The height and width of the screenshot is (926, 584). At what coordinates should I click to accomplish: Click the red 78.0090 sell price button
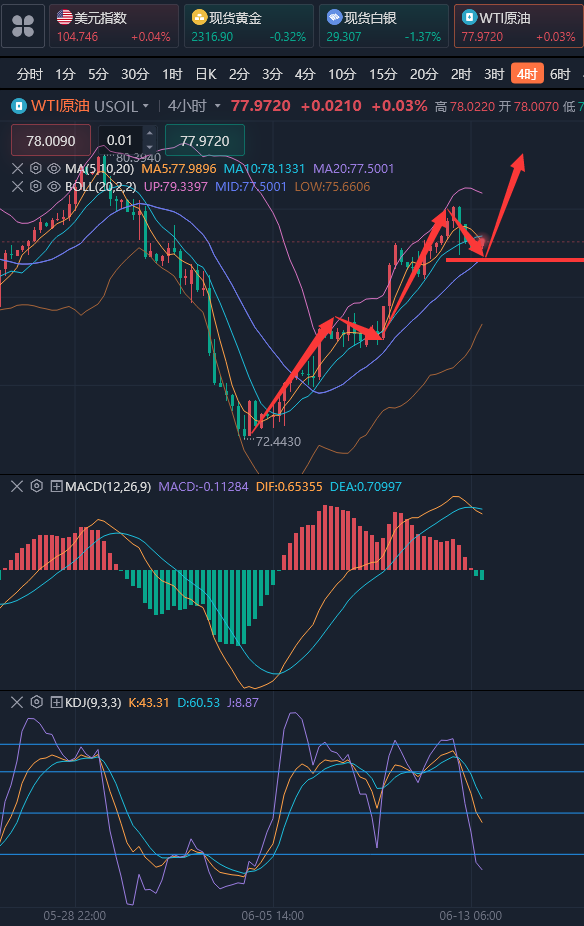coord(51,141)
